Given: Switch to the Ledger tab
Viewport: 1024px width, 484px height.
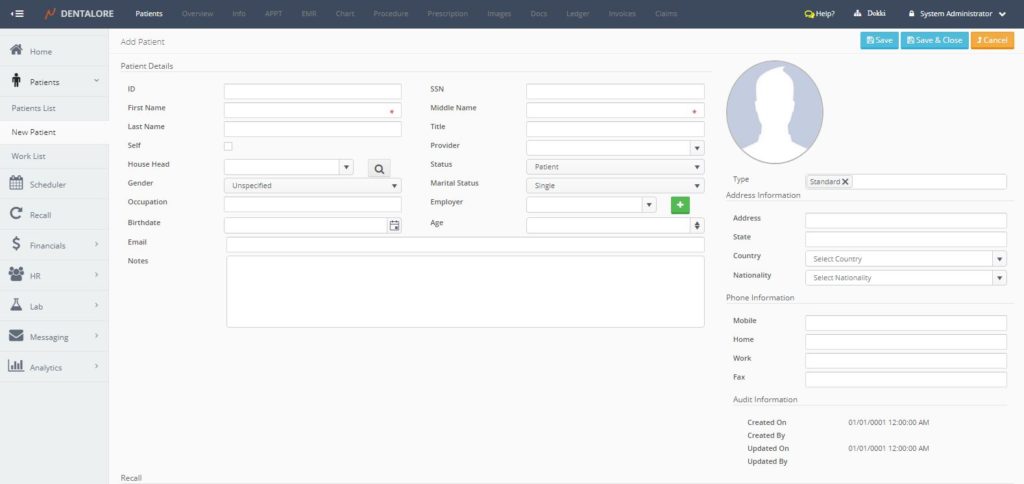Looking at the screenshot, I should click(x=577, y=14).
